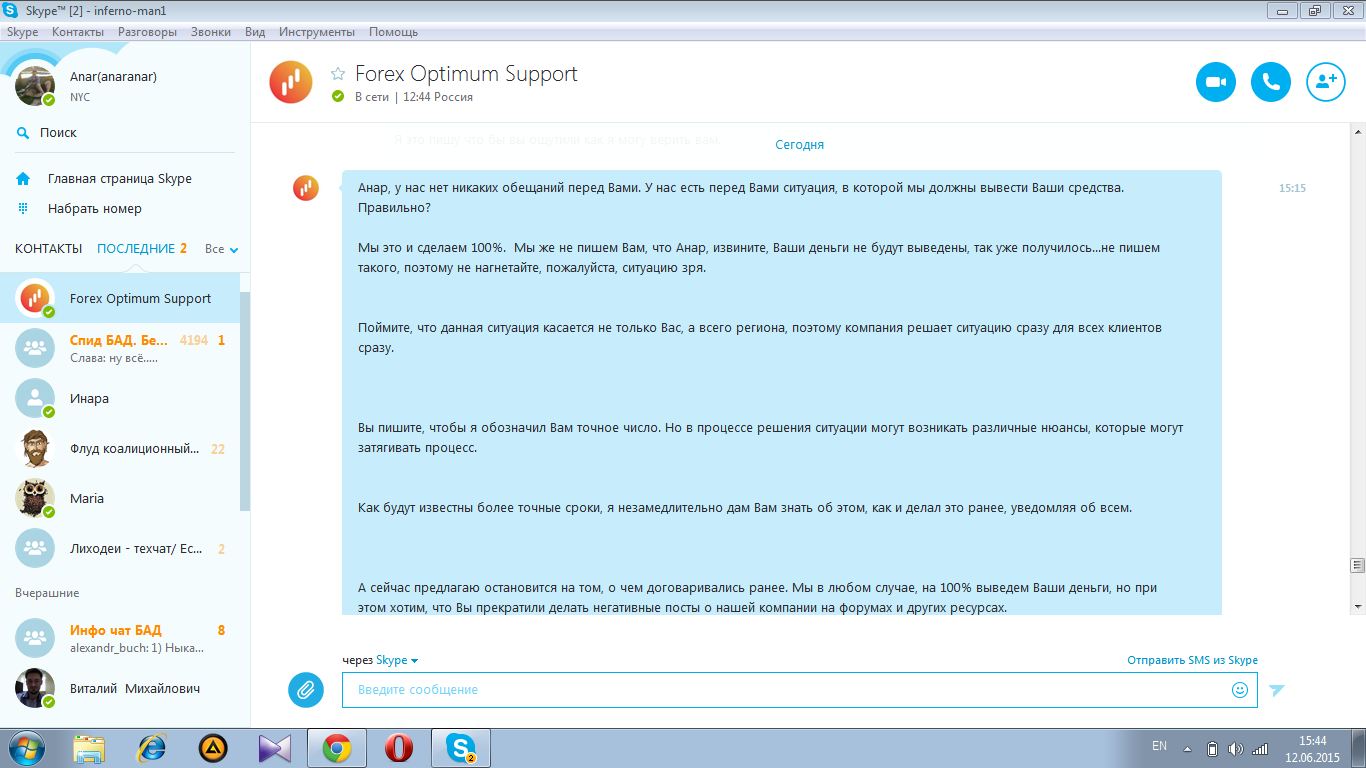Click the Maria owl avatar

[35, 498]
